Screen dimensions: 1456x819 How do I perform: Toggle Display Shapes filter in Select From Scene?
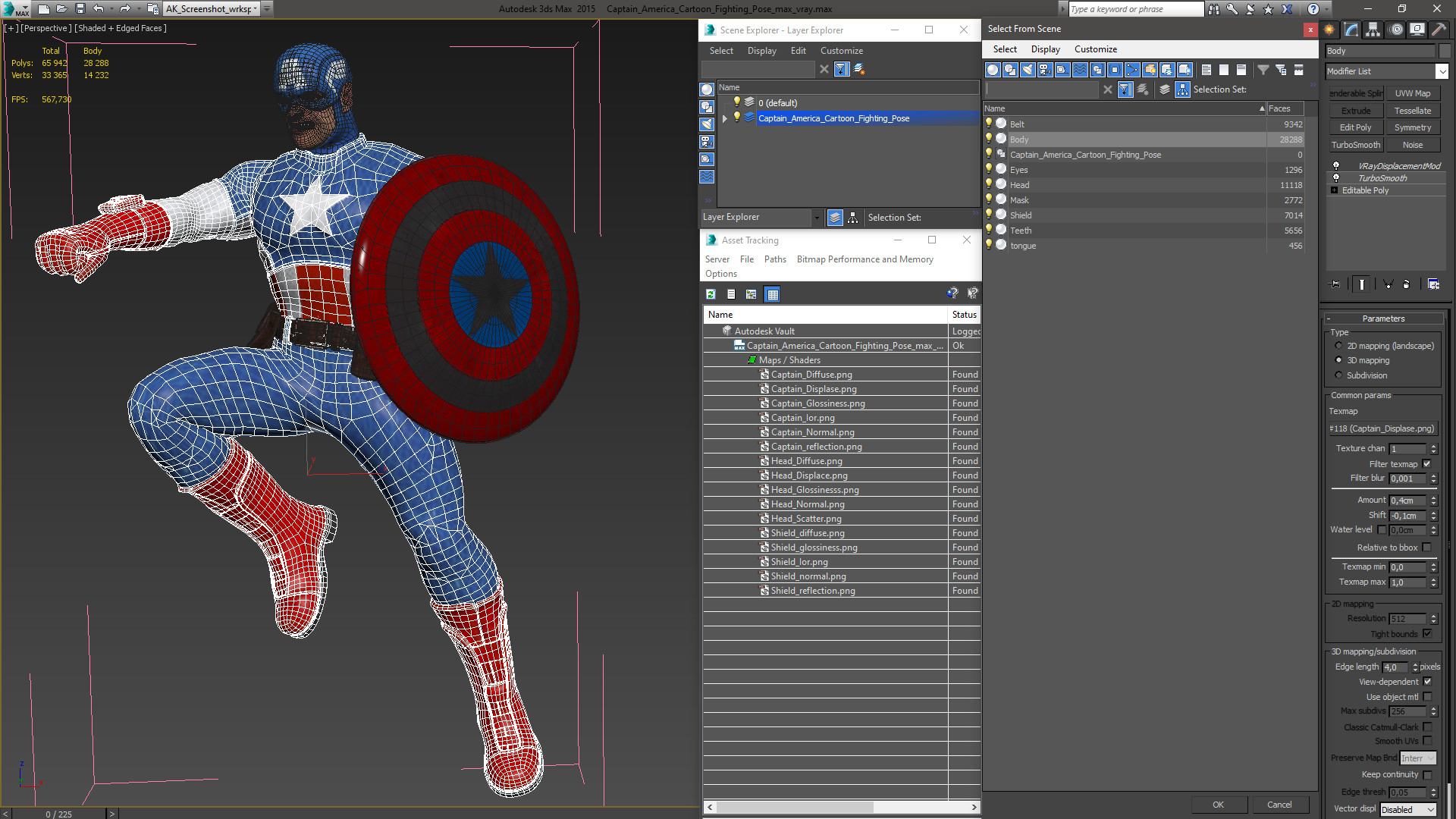[x=1010, y=70]
